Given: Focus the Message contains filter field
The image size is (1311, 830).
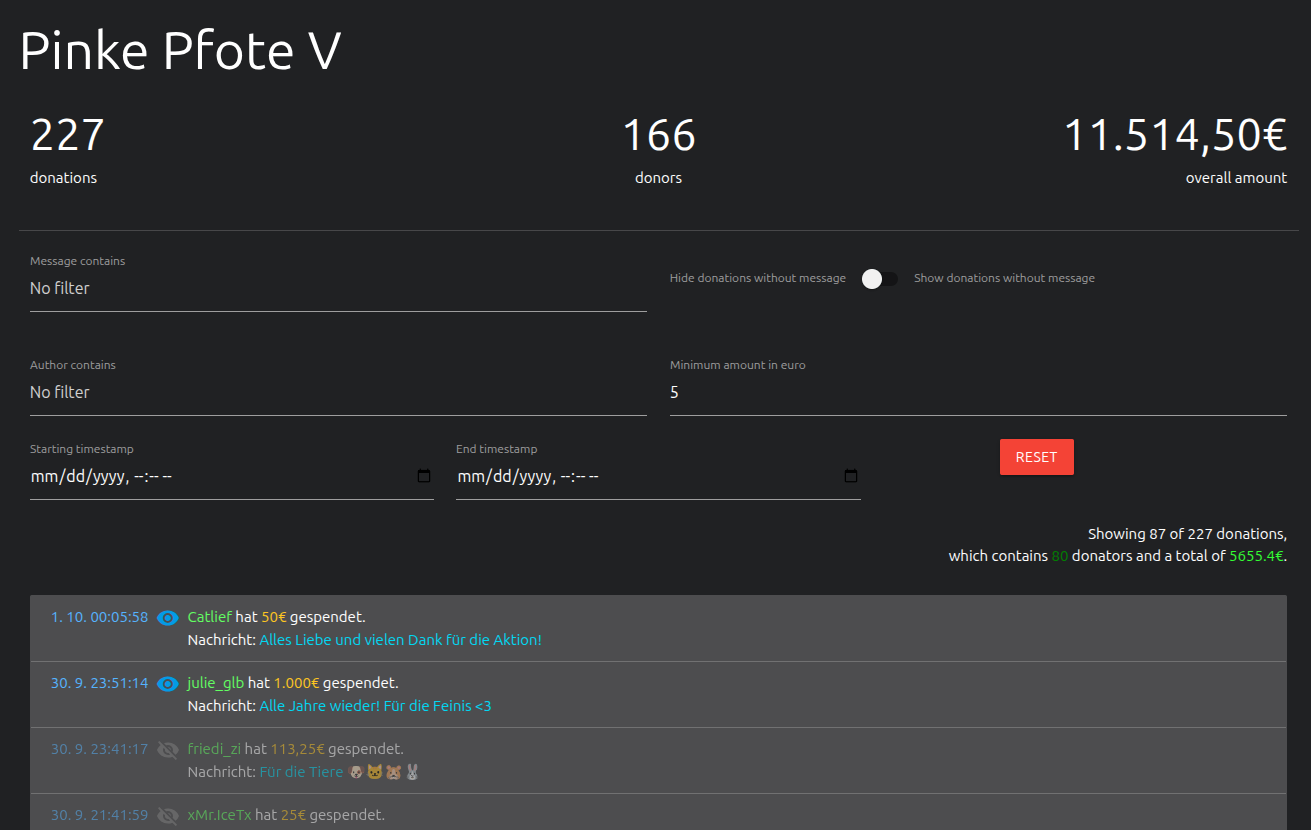Looking at the screenshot, I should click(338, 289).
